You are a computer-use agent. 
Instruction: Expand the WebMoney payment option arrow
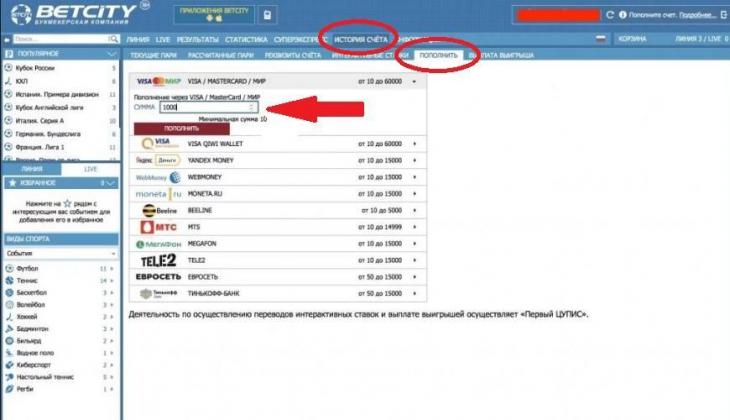point(414,177)
